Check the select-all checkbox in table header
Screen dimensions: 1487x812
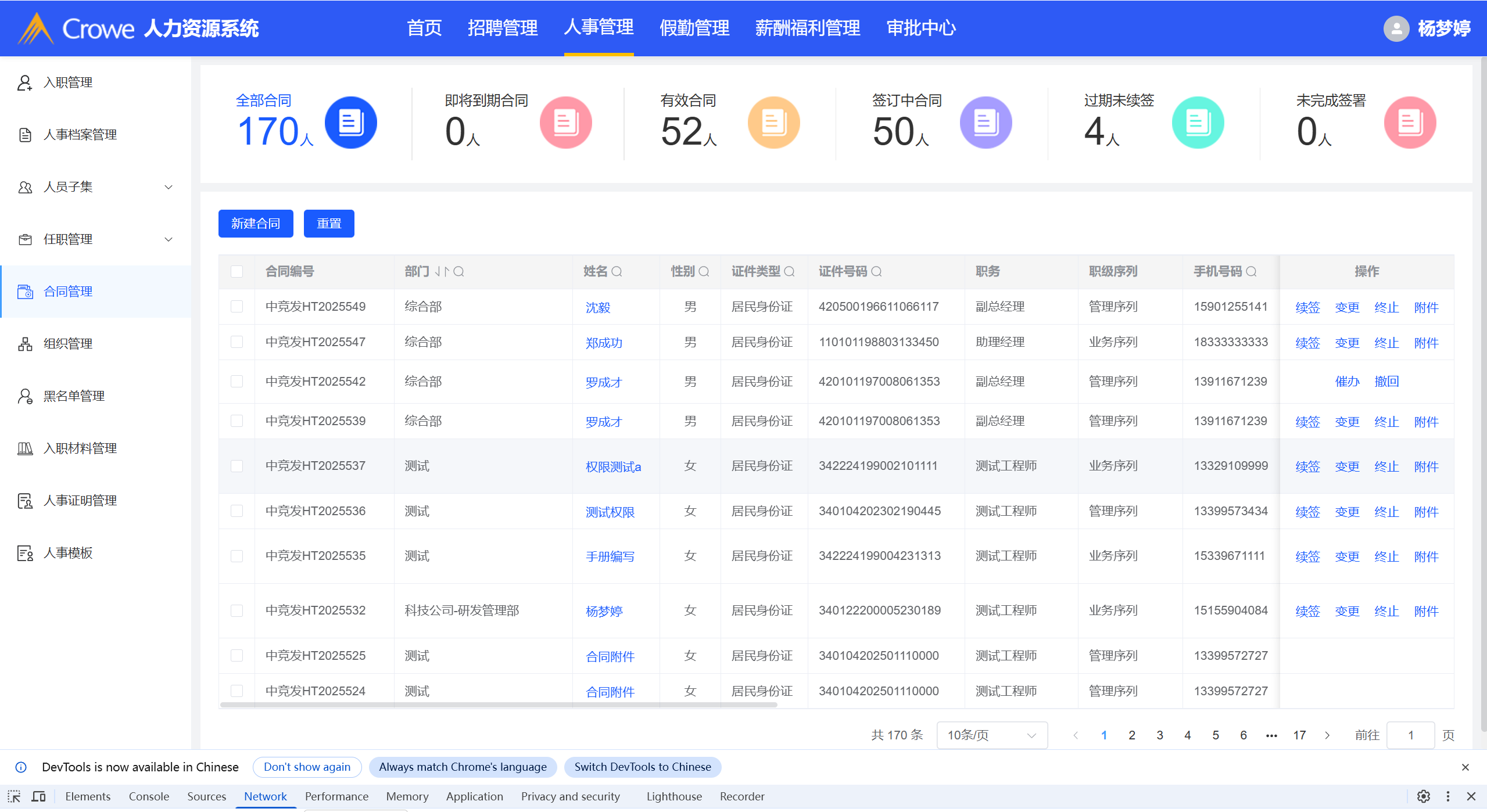[237, 271]
